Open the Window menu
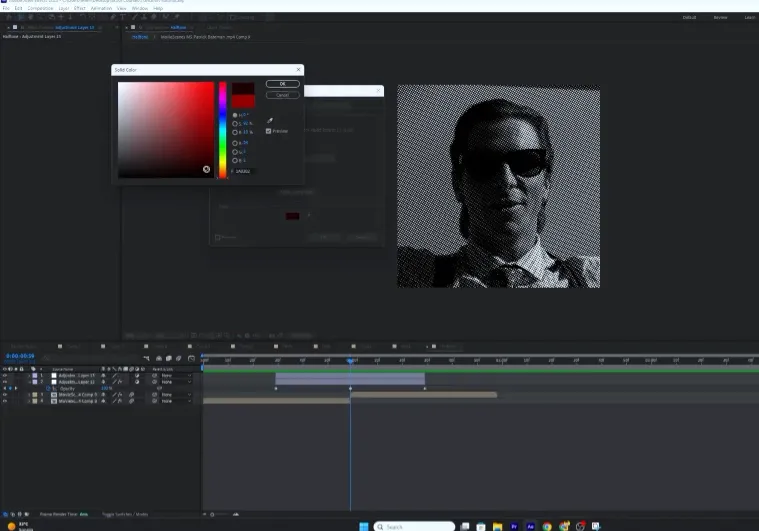The width and height of the screenshot is (759, 531). tap(140, 8)
